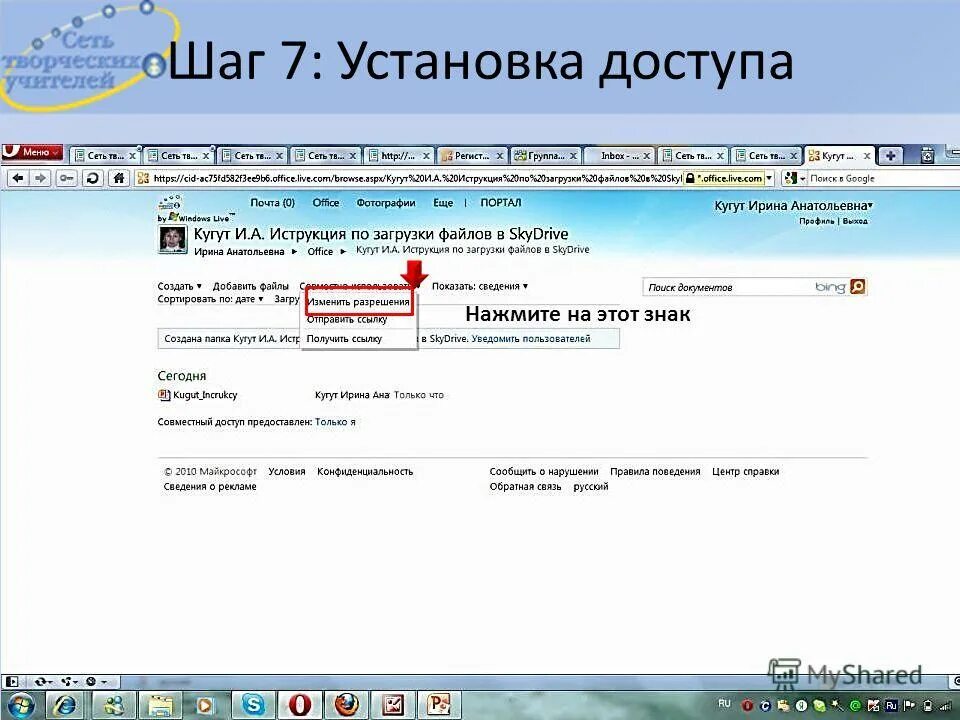960x720 pixels.
Task: Click the padlock icon in the address bar
Action: (690, 177)
